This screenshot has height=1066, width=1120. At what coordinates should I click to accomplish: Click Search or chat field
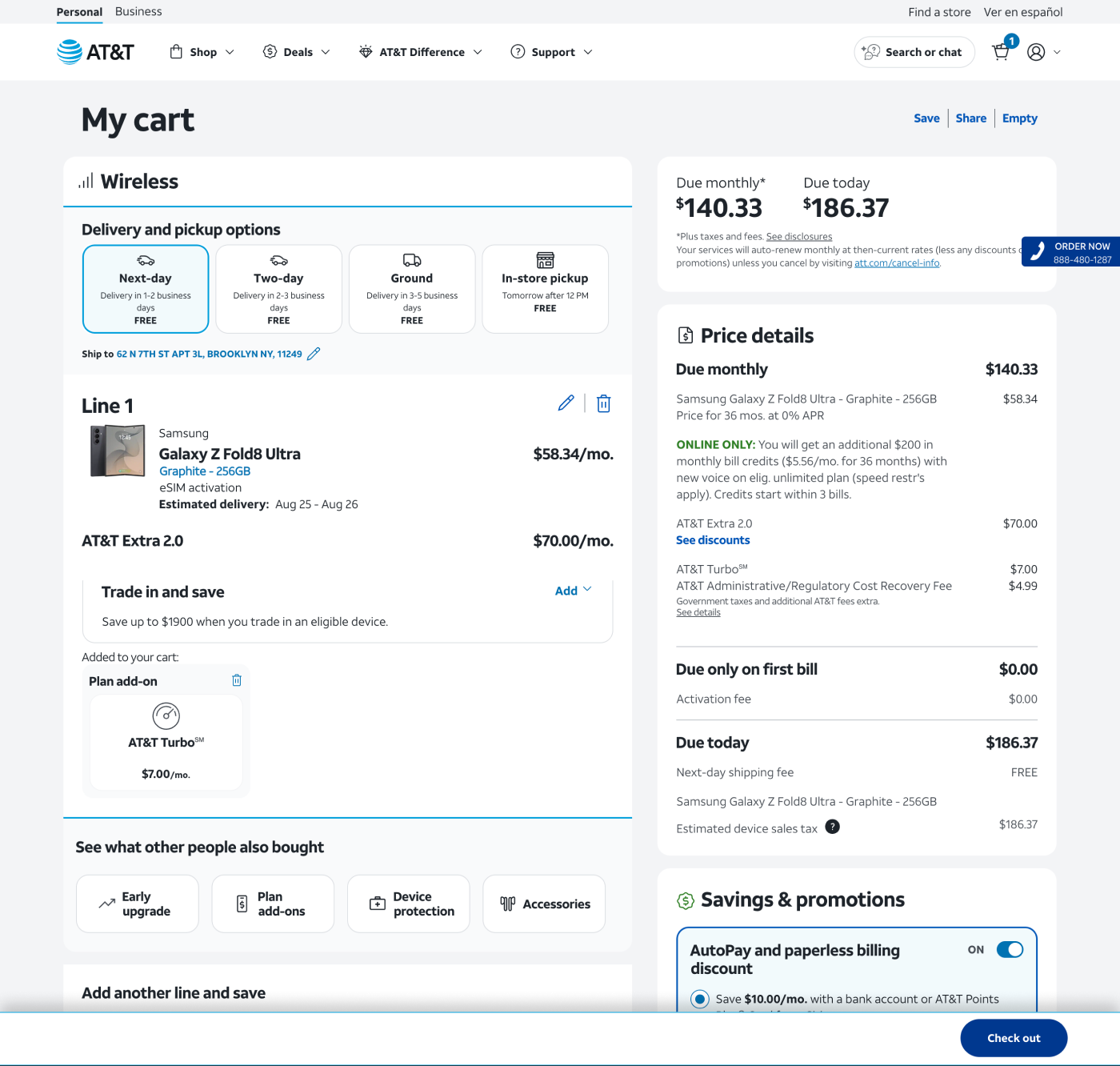[914, 52]
